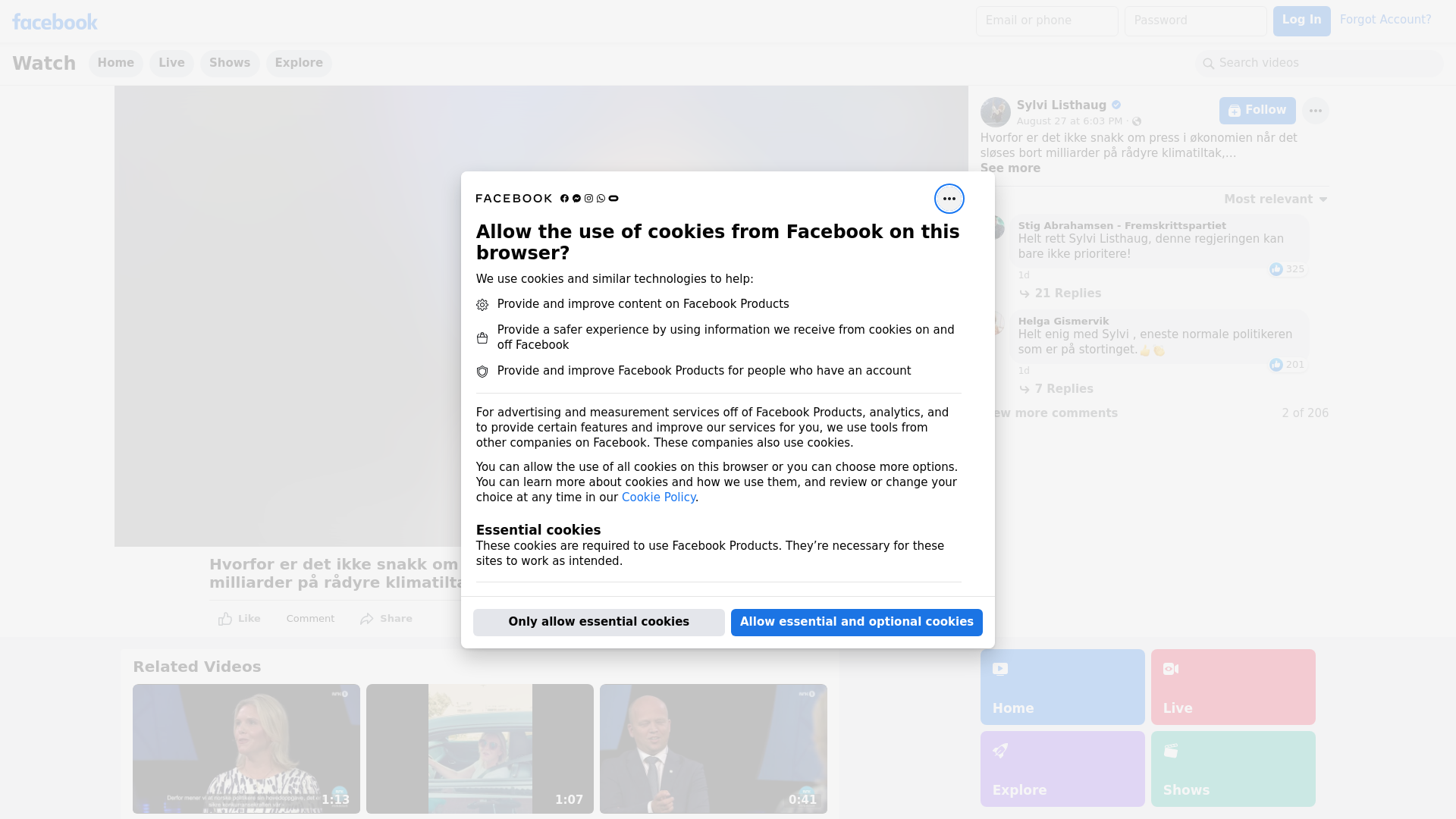Open the related video lasting 1:07
Viewport: 1456px width, 819px height.
pyautogui.click(x=480, y=748)
